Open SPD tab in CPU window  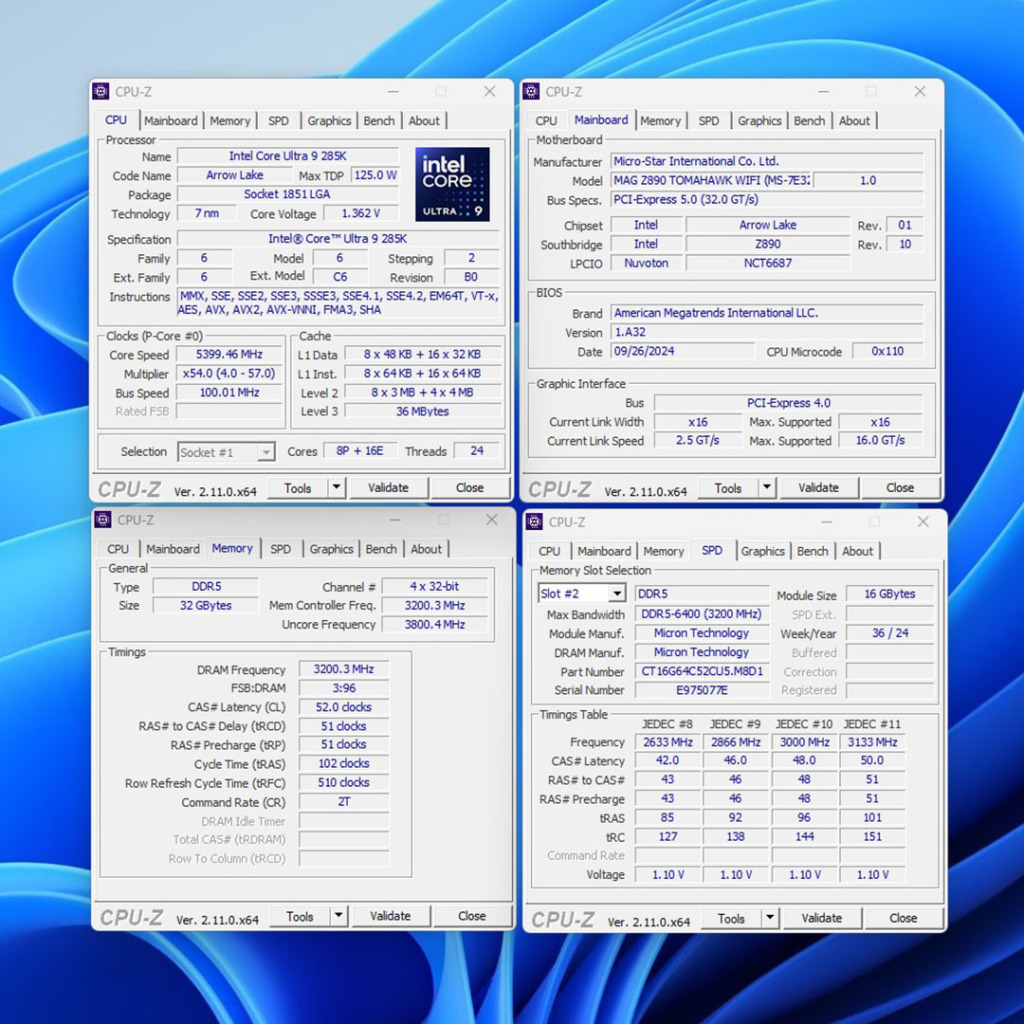(x=278, y=121)
